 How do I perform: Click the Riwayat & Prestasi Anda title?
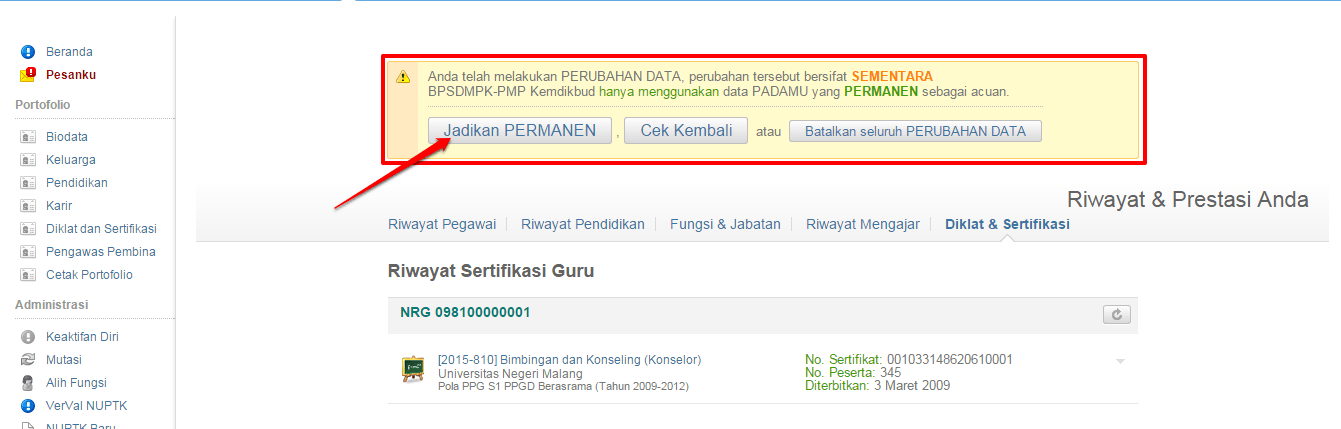pos(1188,199)
